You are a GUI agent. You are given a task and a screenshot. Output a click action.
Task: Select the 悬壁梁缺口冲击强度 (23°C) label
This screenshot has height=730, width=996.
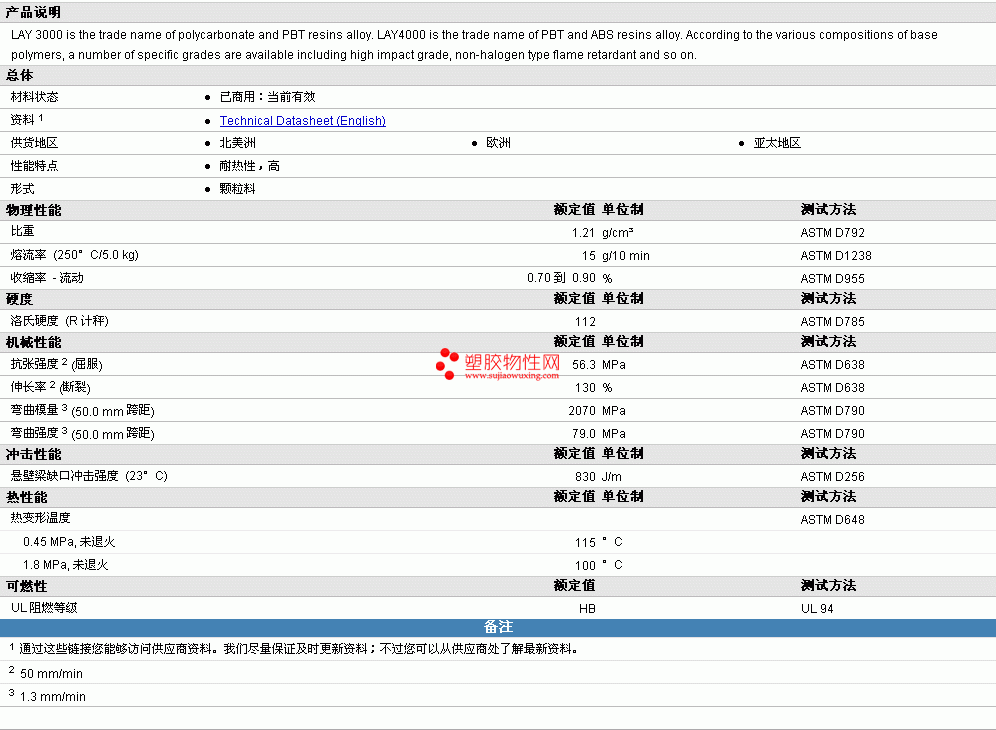coord(89,476)
